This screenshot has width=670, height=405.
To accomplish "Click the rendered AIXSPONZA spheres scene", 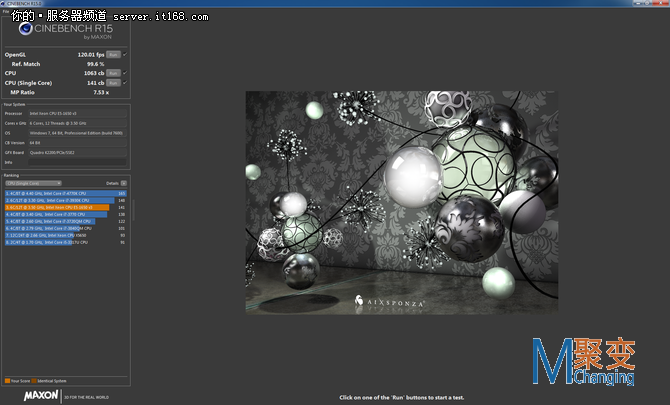I will 402,202.
